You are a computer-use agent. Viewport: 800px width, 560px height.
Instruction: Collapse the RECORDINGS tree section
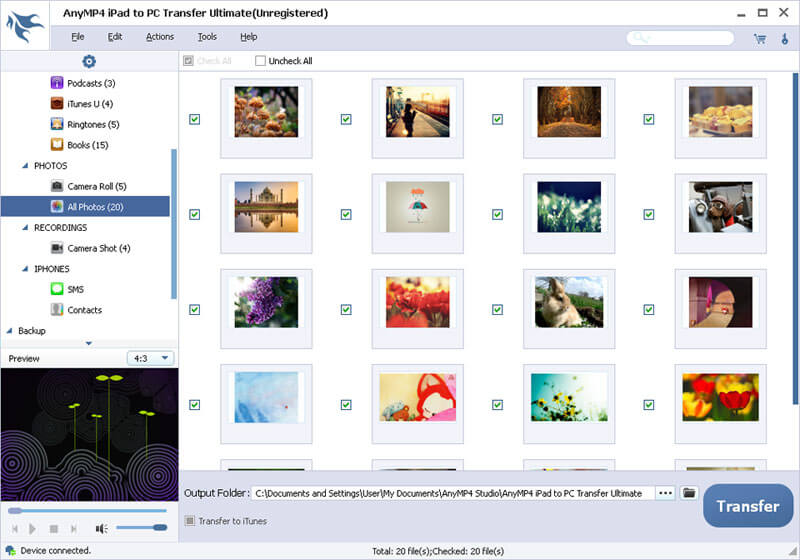25,227
